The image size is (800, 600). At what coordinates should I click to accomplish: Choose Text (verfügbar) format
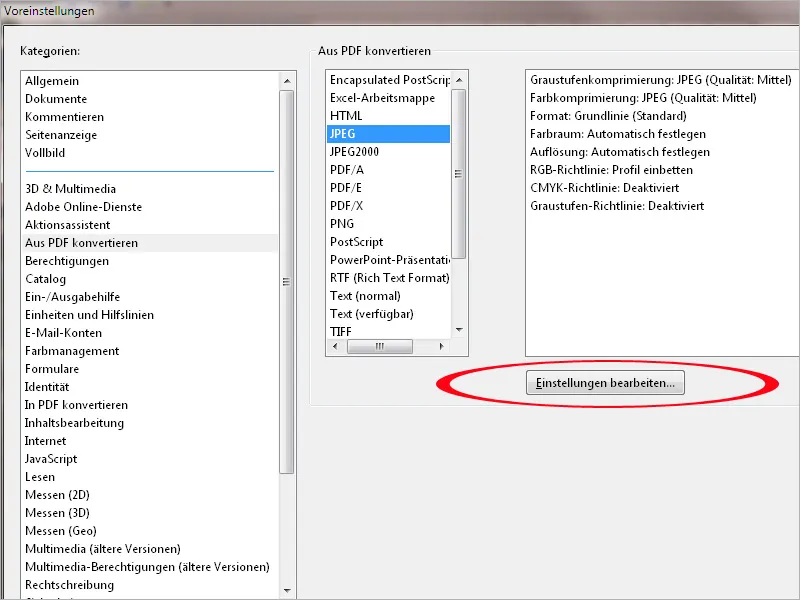371,313
